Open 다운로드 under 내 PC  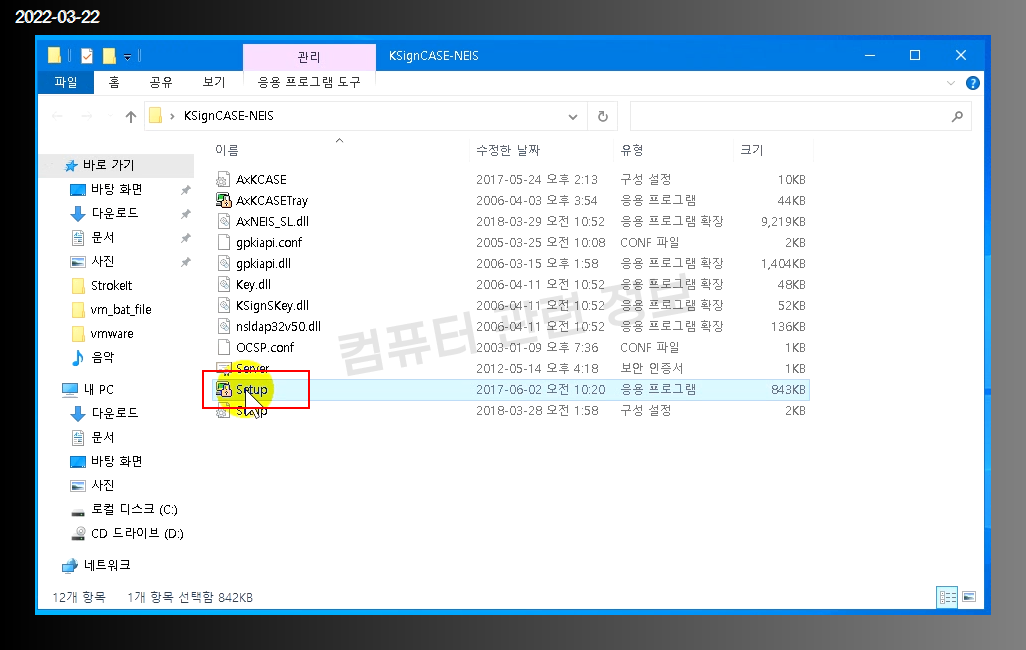(115, 413)
